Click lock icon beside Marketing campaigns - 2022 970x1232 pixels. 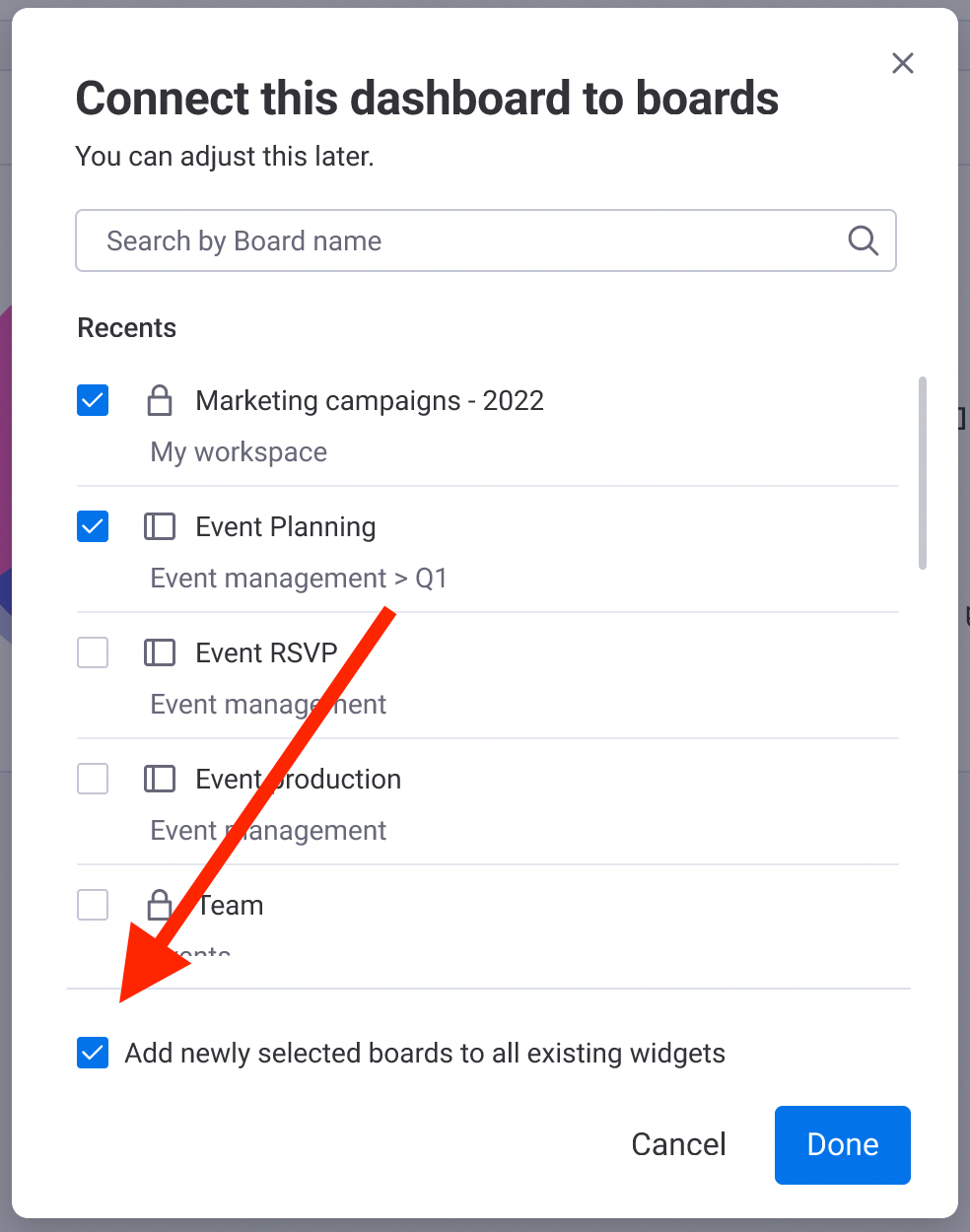(x=159, y=400)
